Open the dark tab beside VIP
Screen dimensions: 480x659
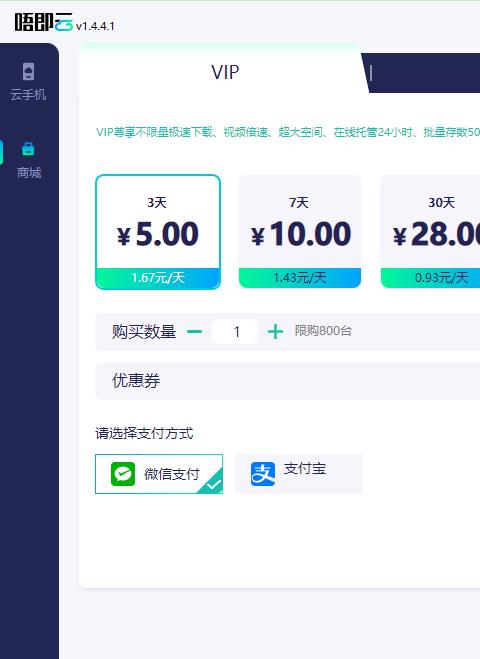tap(422, 73)
